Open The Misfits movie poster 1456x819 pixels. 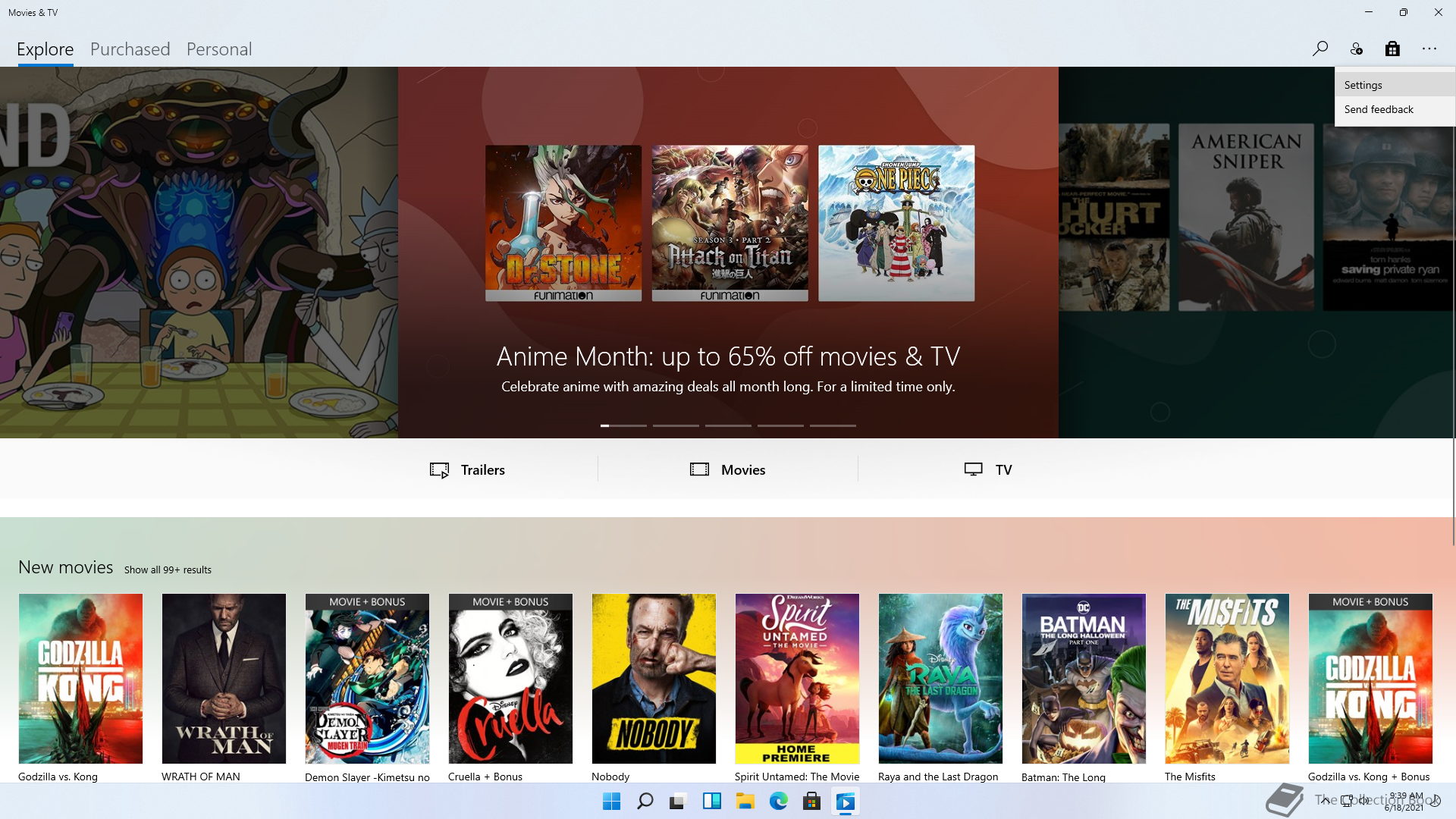click(1227, 679)
